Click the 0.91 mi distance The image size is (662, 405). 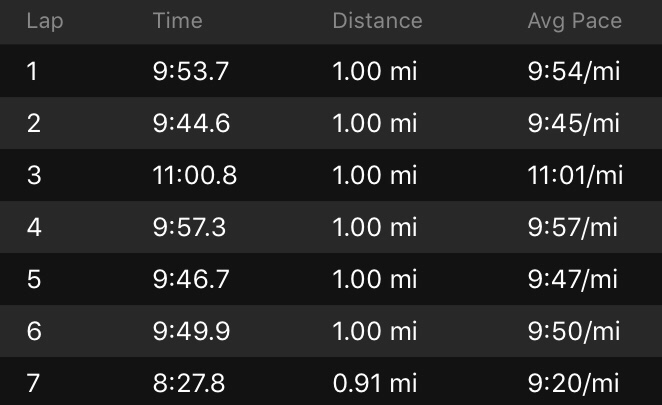point(374,383)
